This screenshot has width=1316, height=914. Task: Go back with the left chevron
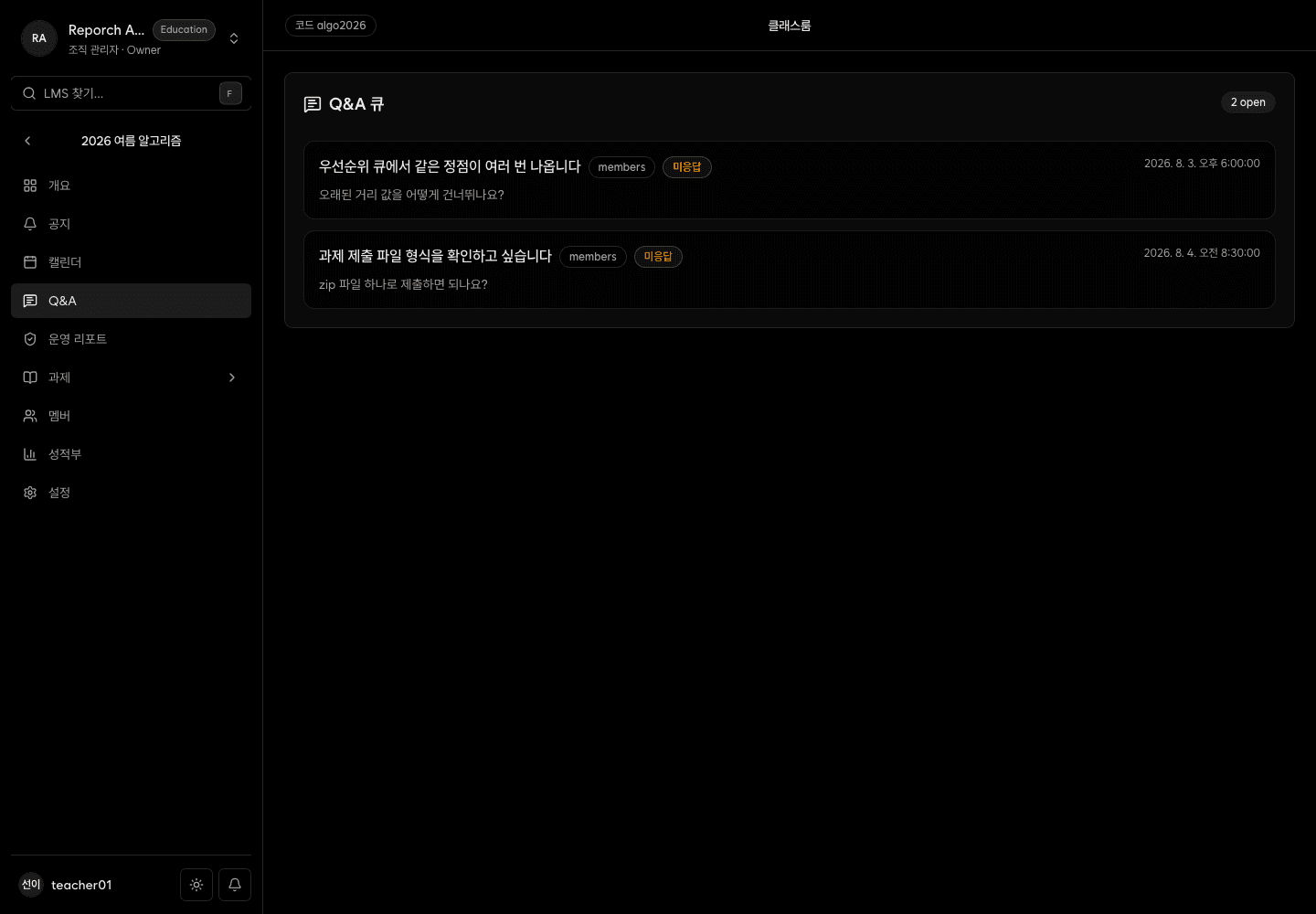pyautogui.click(x=27, y=141)
